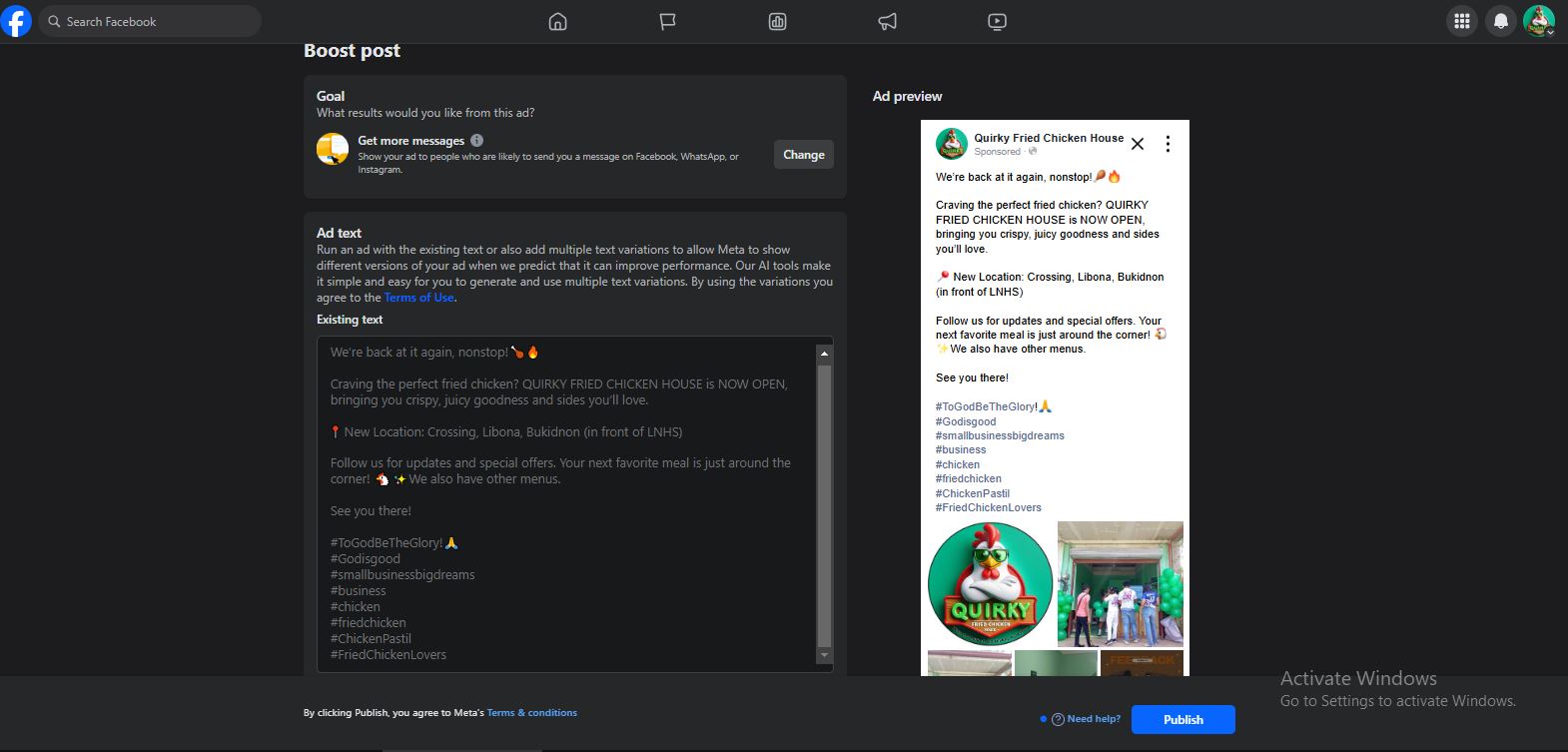1568x752 pixels.
Task: Click the #ToGodBeTheGlory hashtag in preview
Action: click(987, 406)
